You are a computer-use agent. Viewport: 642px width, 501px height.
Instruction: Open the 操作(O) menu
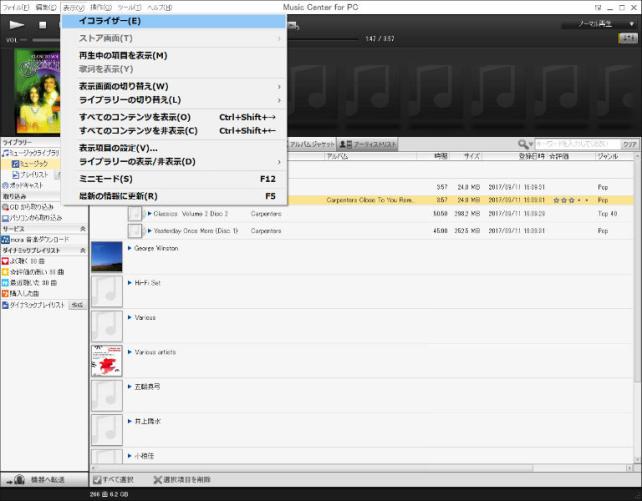(101, 7)
